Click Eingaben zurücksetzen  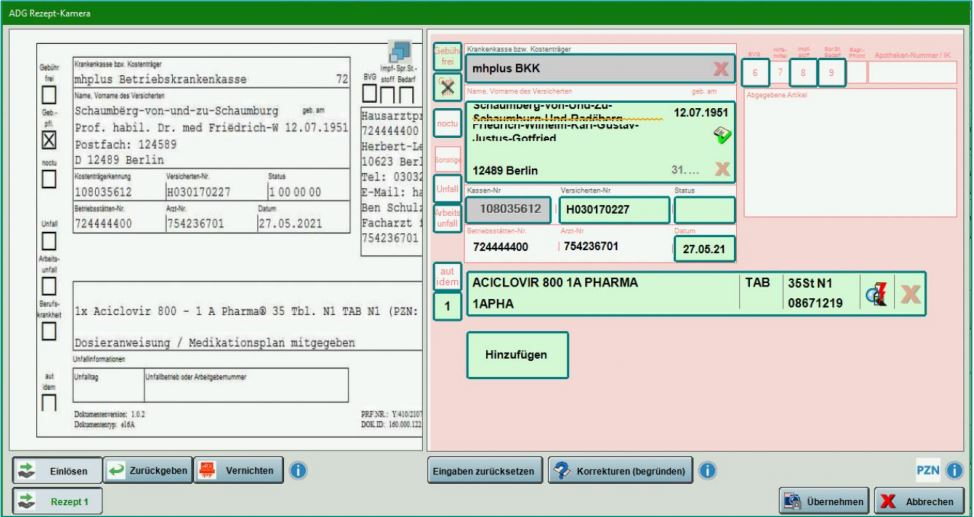[485, 471]
